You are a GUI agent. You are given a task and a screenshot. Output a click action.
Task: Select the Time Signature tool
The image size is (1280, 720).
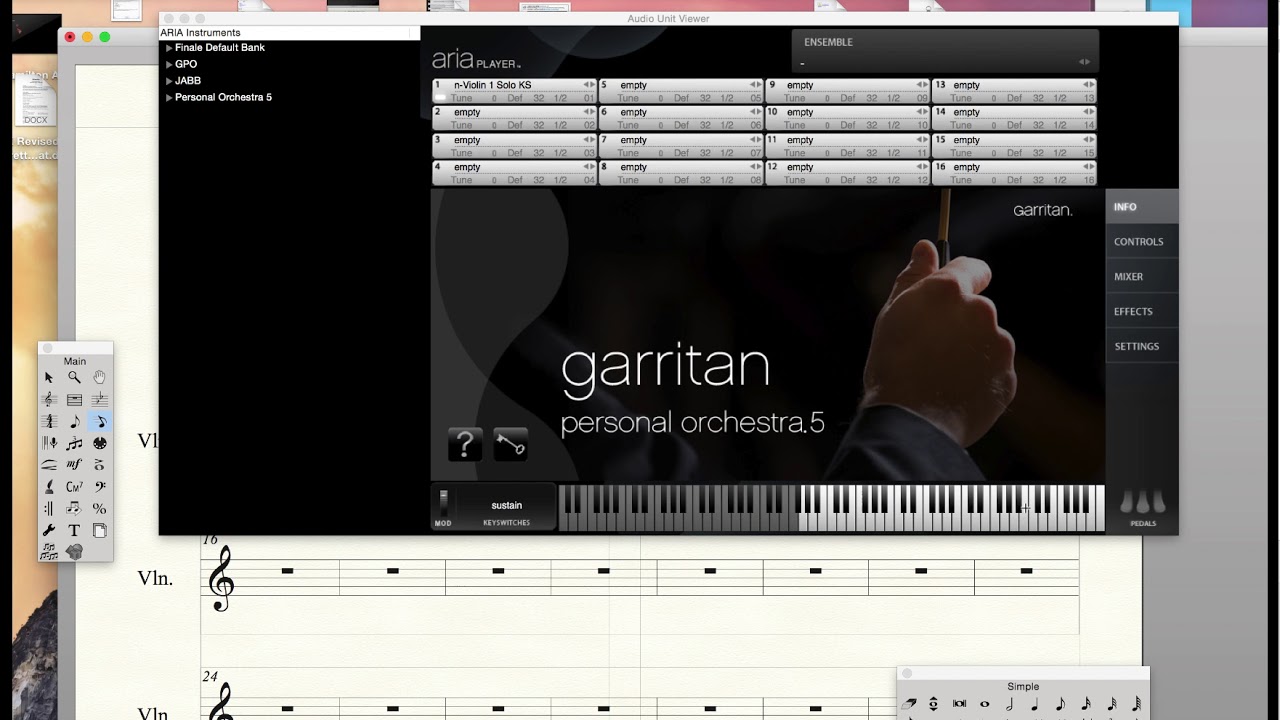coord(49,421)
